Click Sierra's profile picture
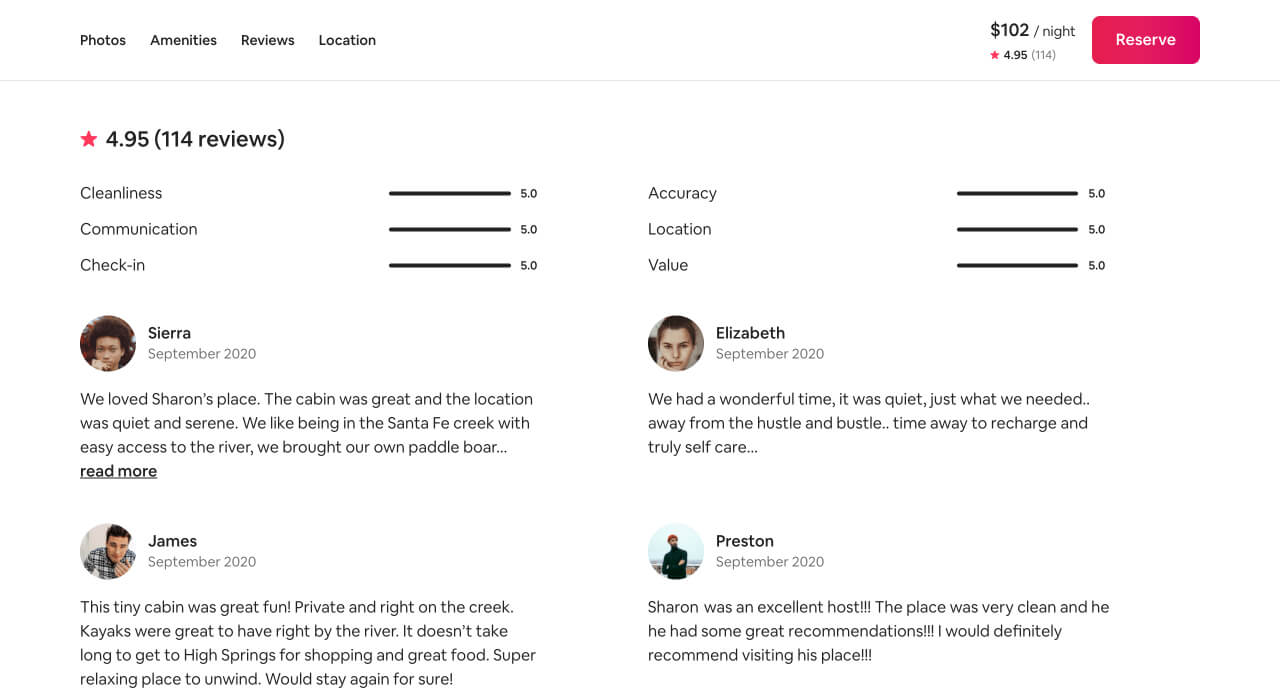This screenshot has width=1280, height=700. [108, 343]
